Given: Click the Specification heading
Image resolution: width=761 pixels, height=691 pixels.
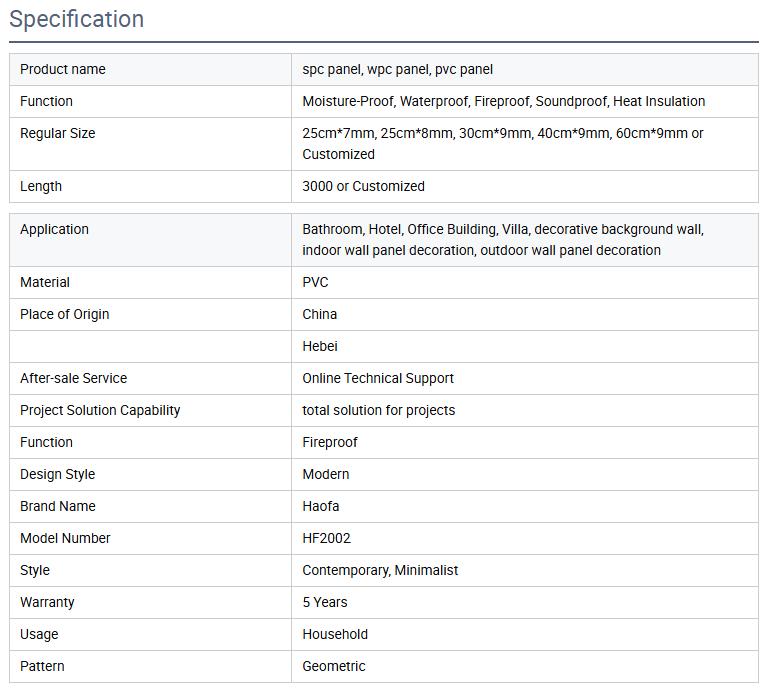Looking at the screenshot, I should point(77,19).
